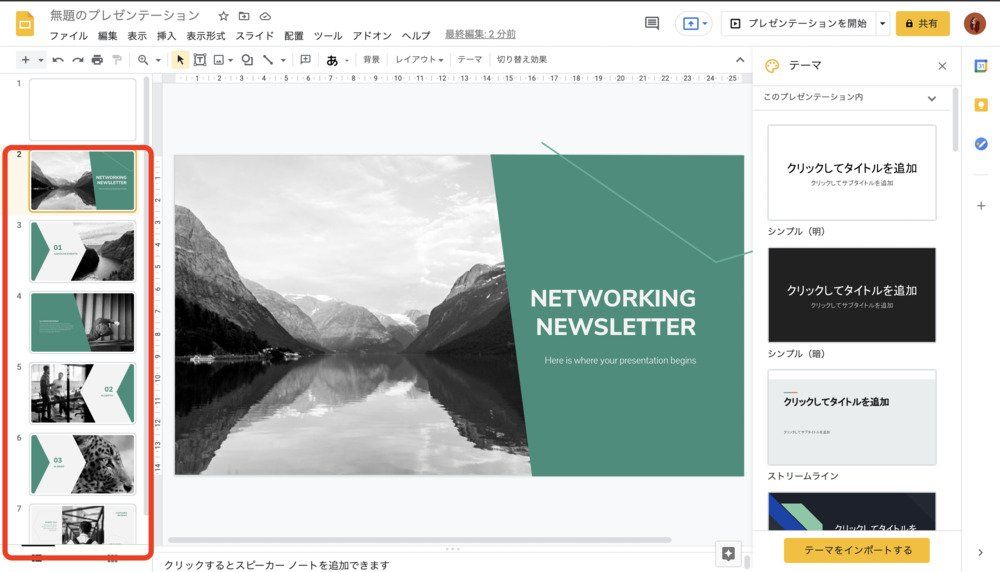Select slide 5 thumbnail in the filmstrip
The width and height of the screenshot is (1000, 572).
coord(82,393)
